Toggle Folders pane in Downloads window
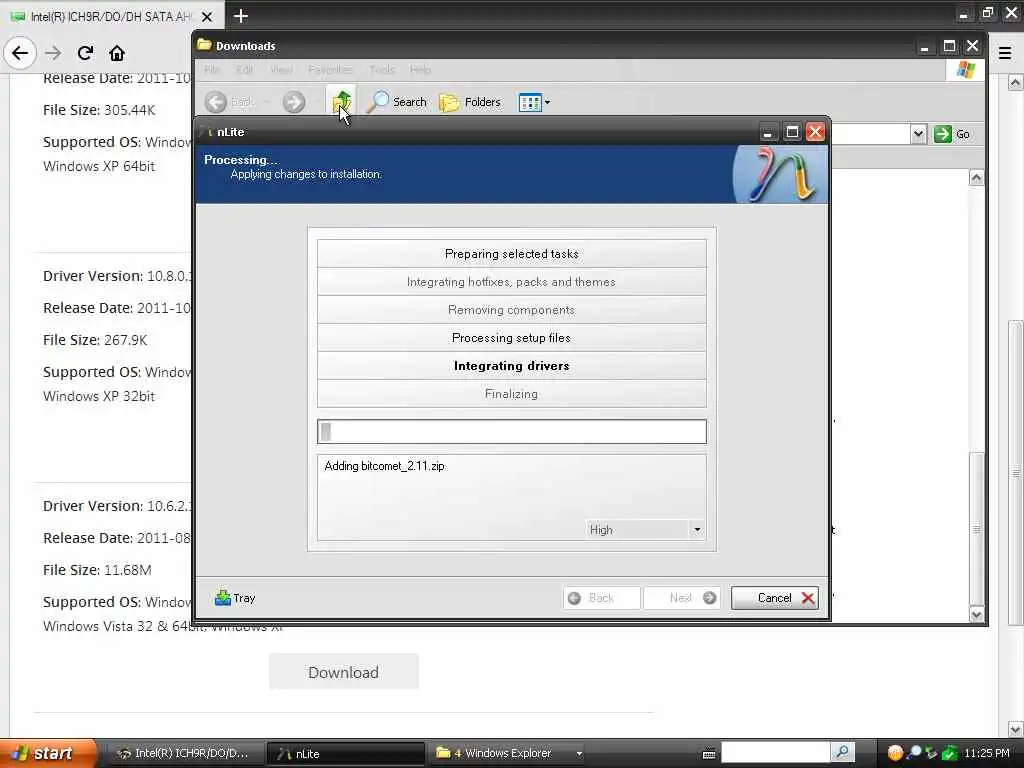Viewport: 1024px width, 768px height. tap(470, 102)
